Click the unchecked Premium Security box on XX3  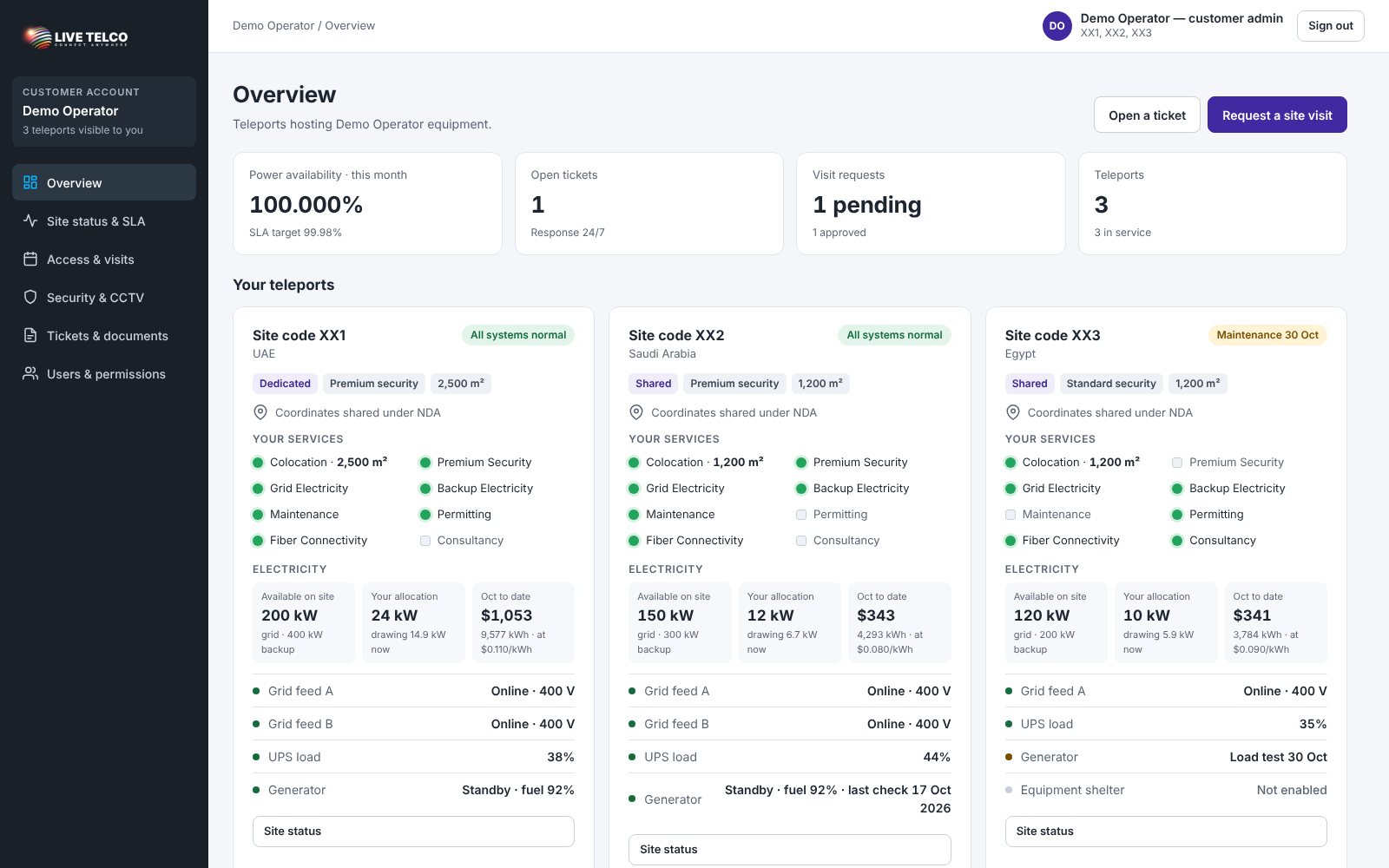pos(1177,463)
